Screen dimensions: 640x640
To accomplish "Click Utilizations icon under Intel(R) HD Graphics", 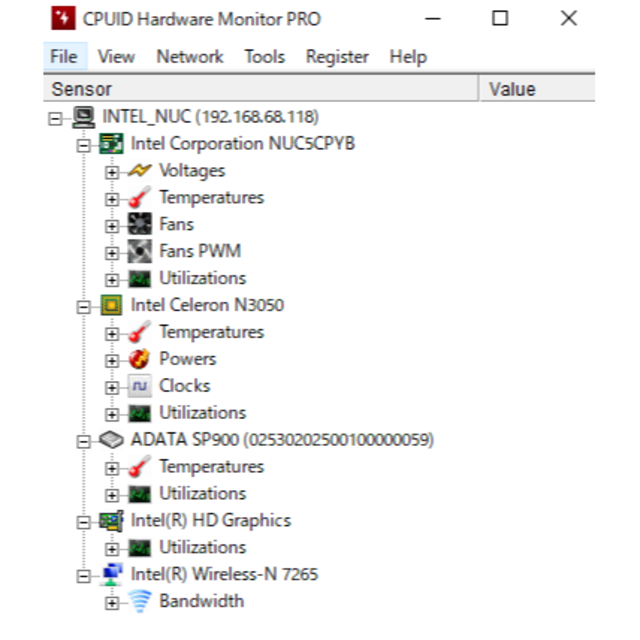I will click(140, 548).
